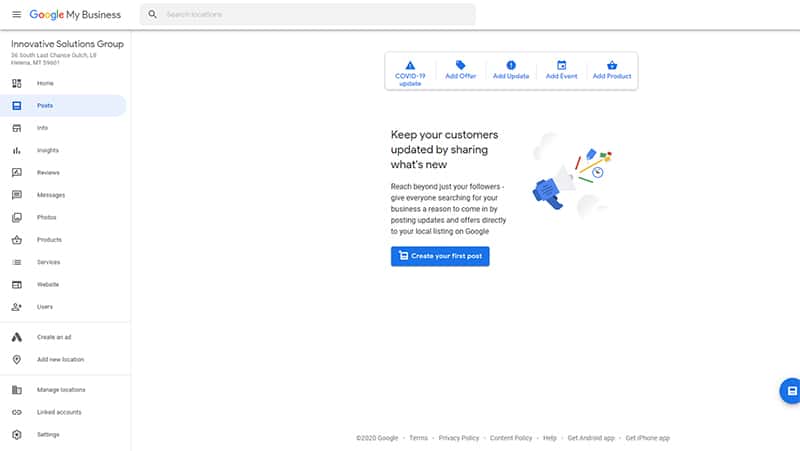The image size is (800, 451).
Task: Click the COVID-19 update warning icon
Action: pos(410,65)
